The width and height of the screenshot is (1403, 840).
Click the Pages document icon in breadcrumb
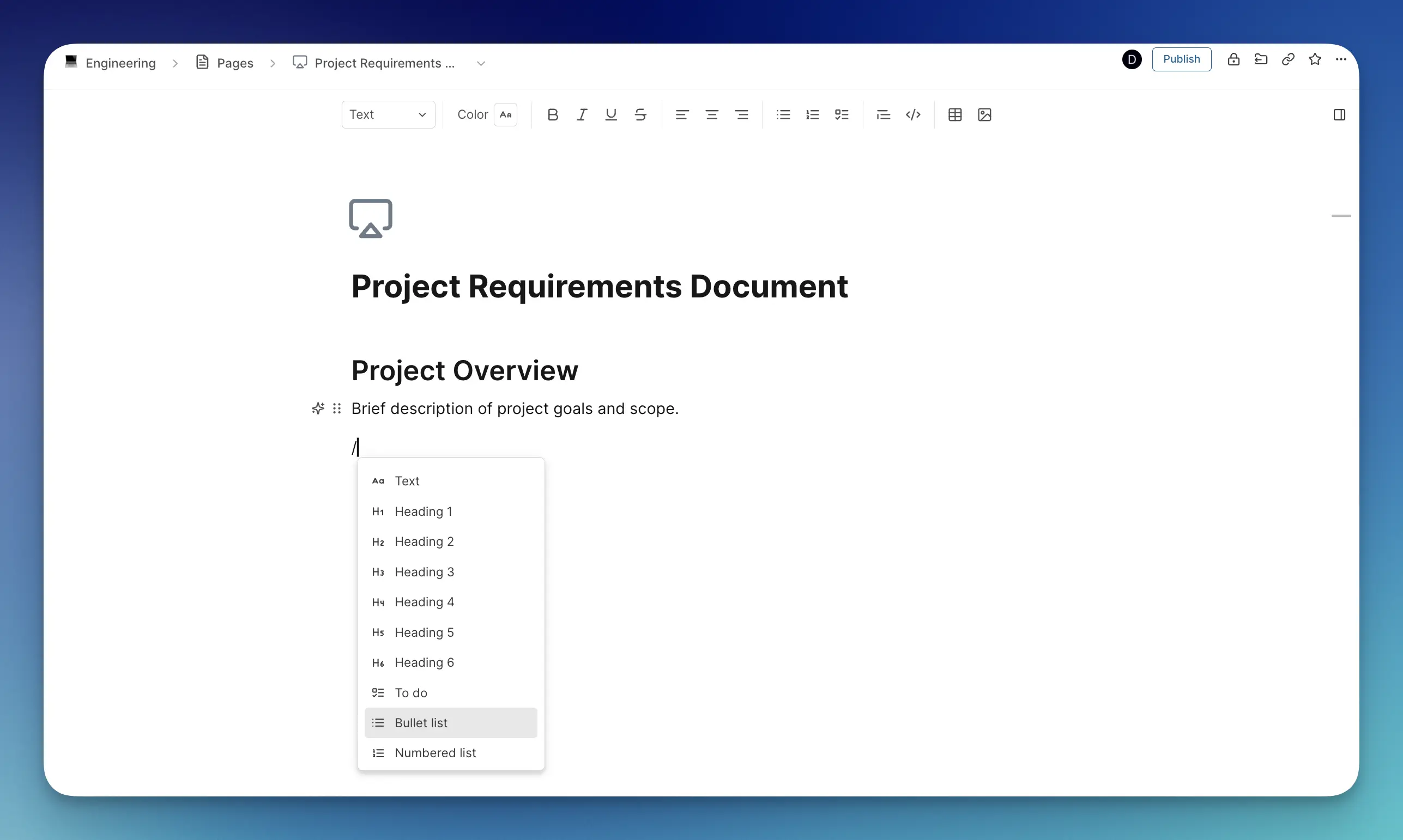202,62
